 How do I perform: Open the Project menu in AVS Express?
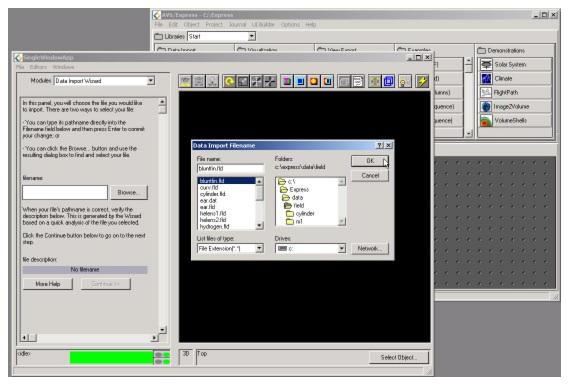tap(214, 24)
